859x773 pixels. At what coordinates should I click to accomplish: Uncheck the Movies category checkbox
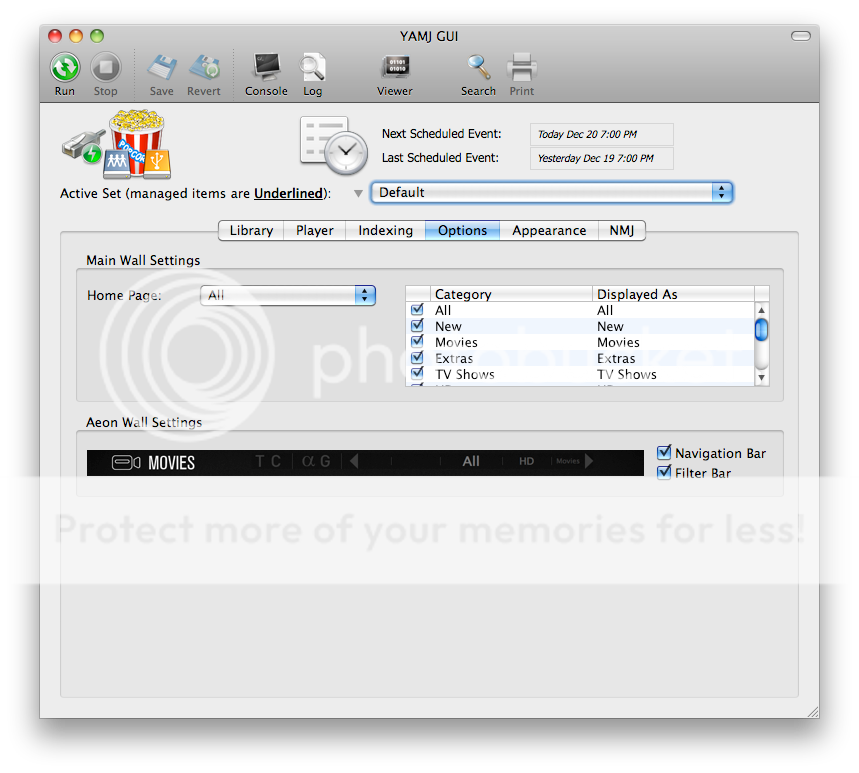tap(417, 342)
